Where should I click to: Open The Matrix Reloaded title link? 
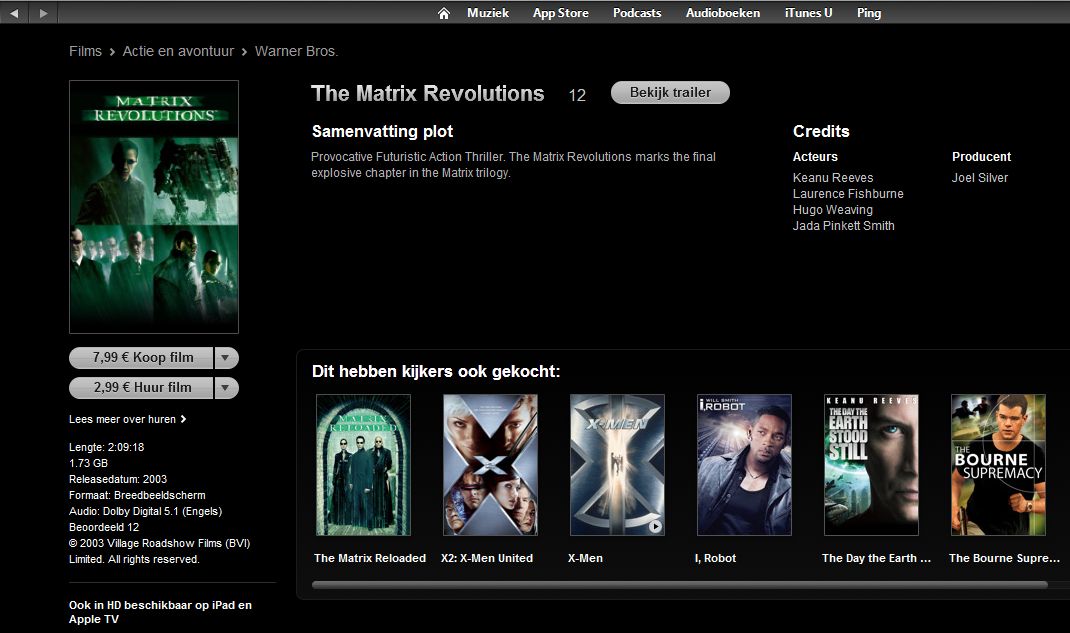[370, 558]
